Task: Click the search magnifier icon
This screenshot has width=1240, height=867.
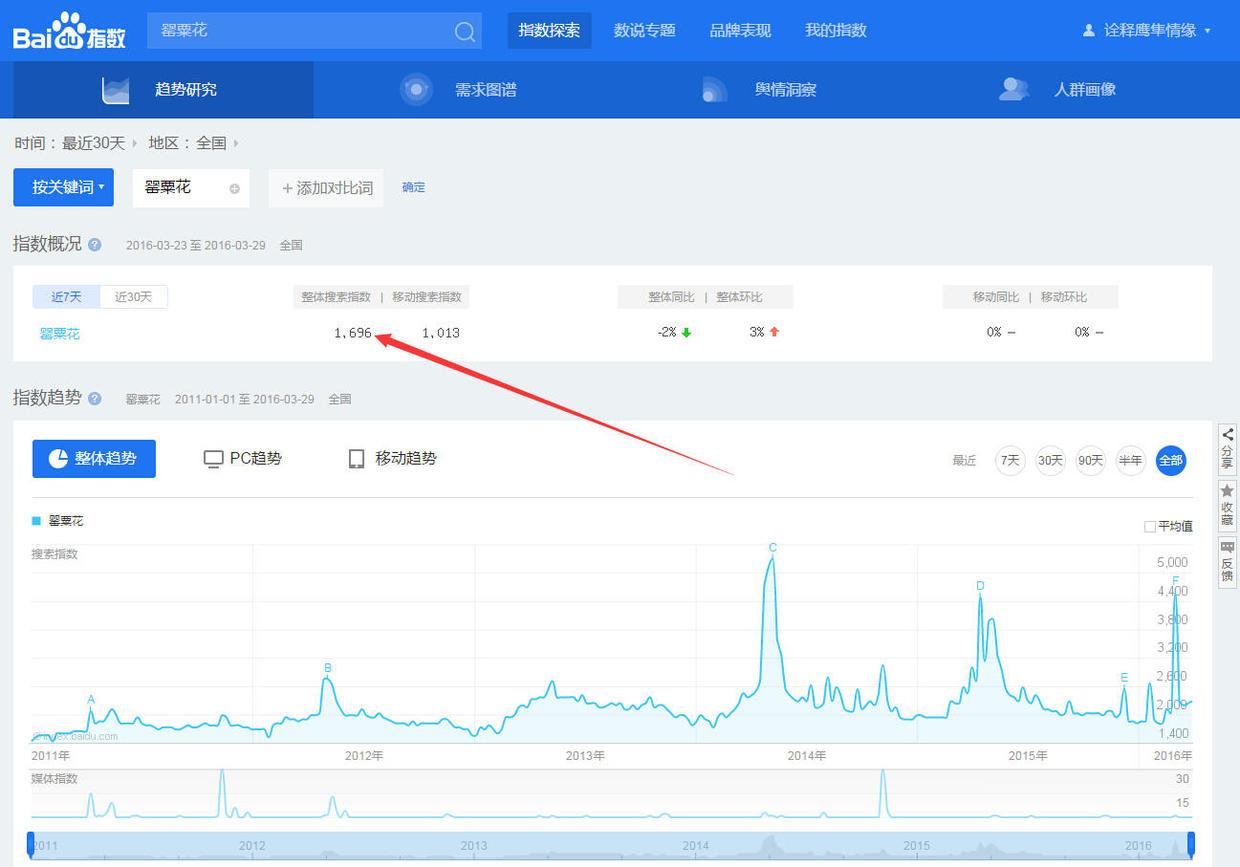Action: tap(465, 31)
